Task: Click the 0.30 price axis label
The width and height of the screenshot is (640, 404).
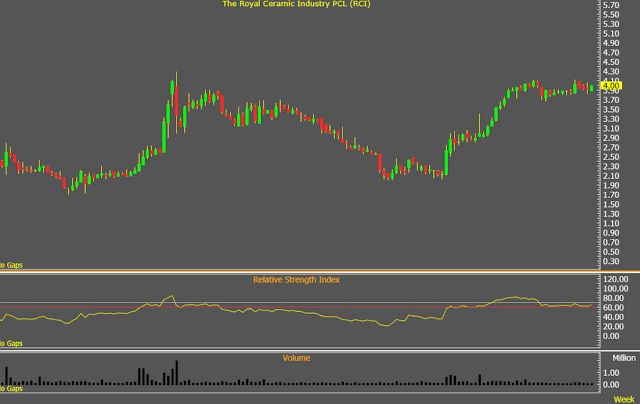Action: click(611, 261)
